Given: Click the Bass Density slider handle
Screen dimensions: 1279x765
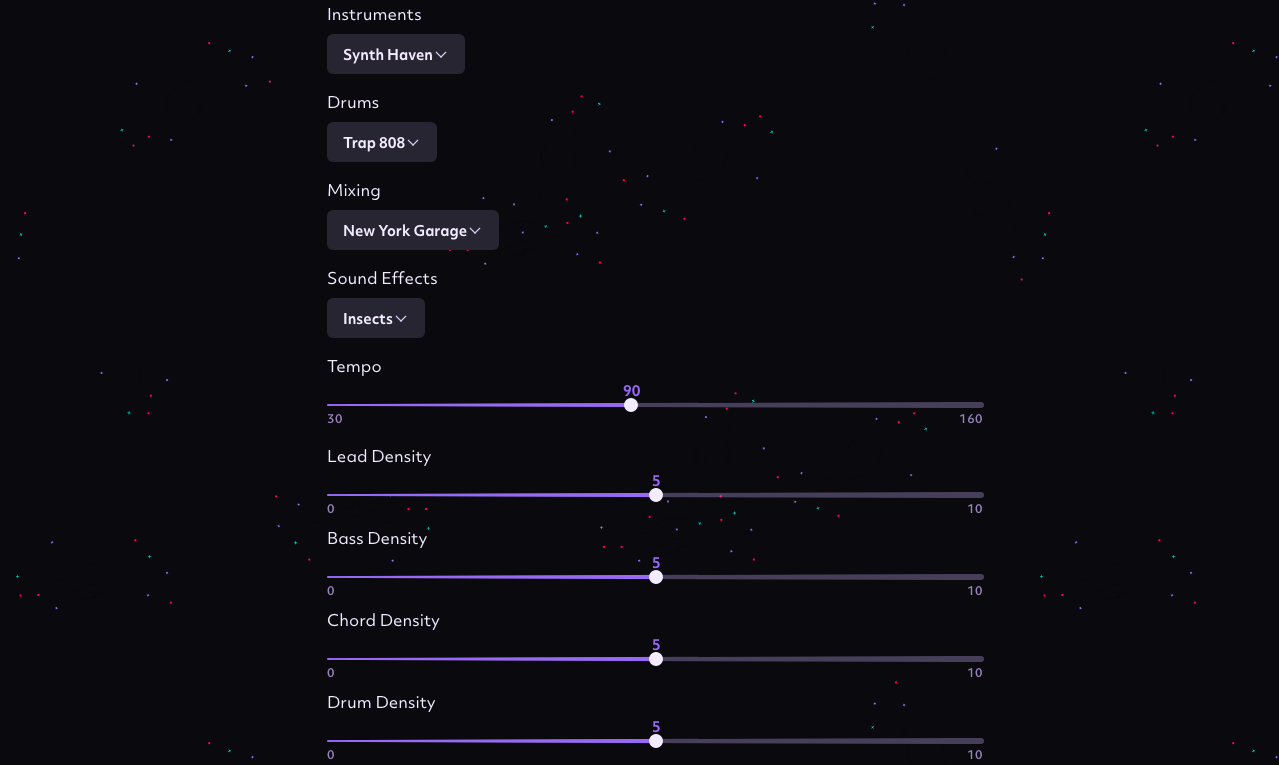Looking at the screenshot, I should tap(656, 577).
